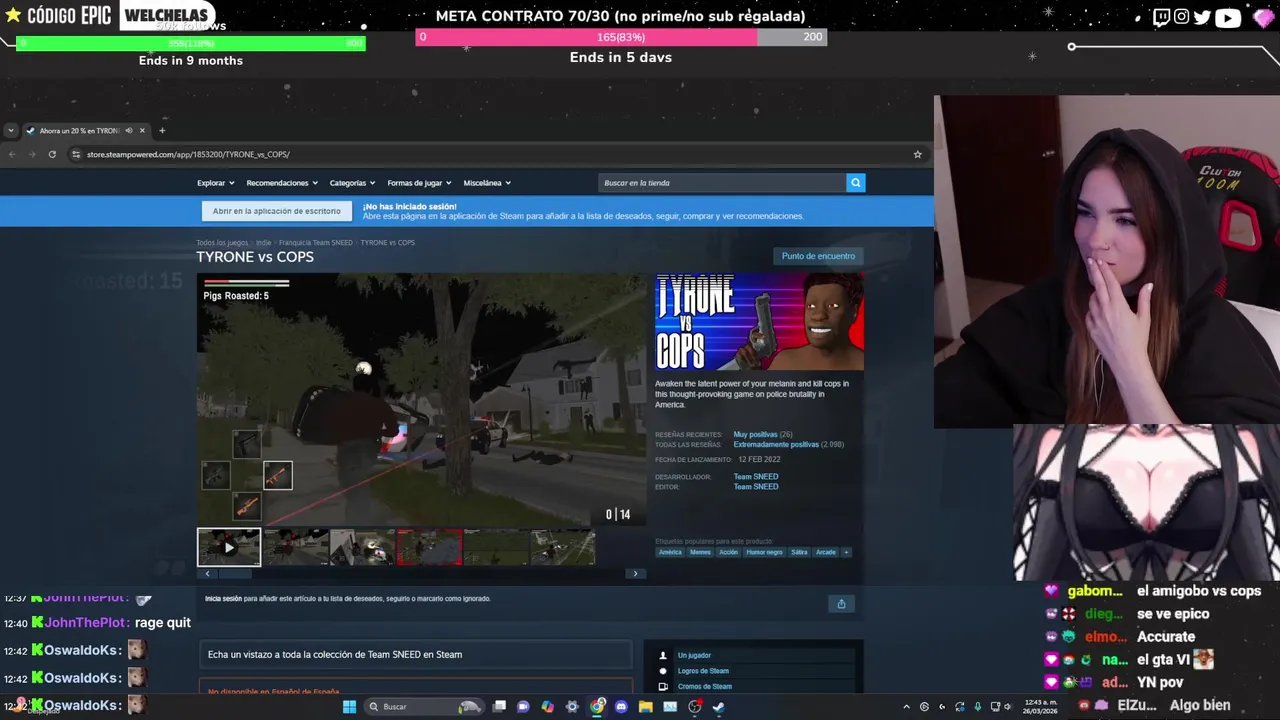The width and height of the screenshot is (1280, 720).
Task: Expand the Recomendaciones menu
Action: 282,183
